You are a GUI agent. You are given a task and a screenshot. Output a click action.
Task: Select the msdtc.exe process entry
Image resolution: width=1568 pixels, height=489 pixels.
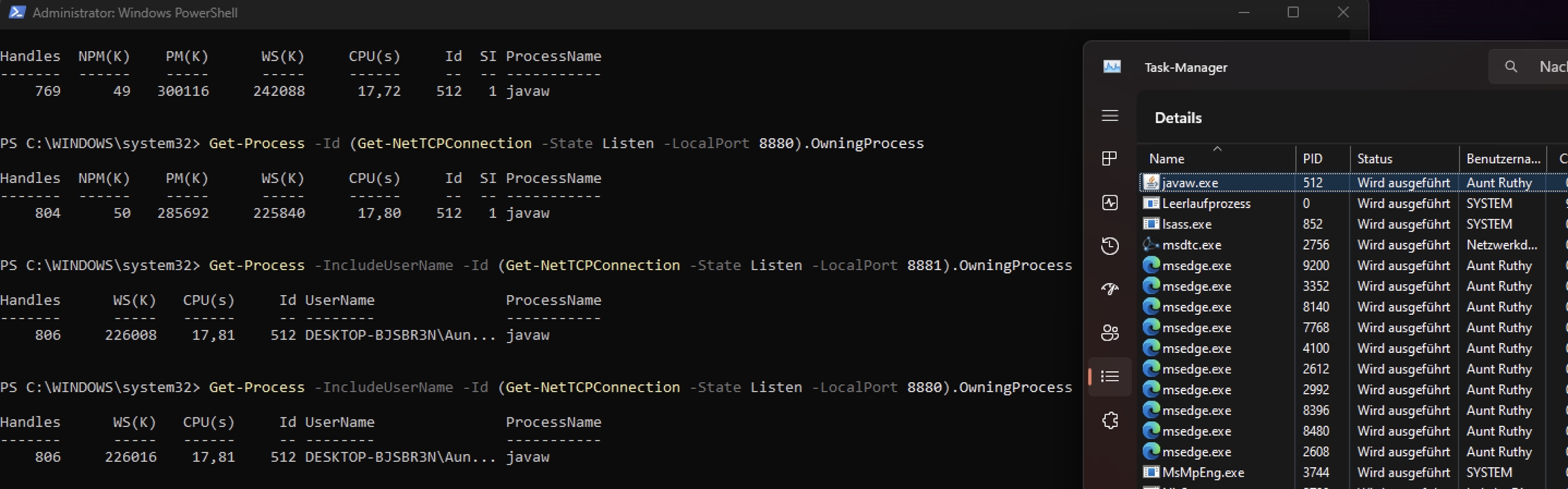pyautogui.click(x=1191, y=245)
